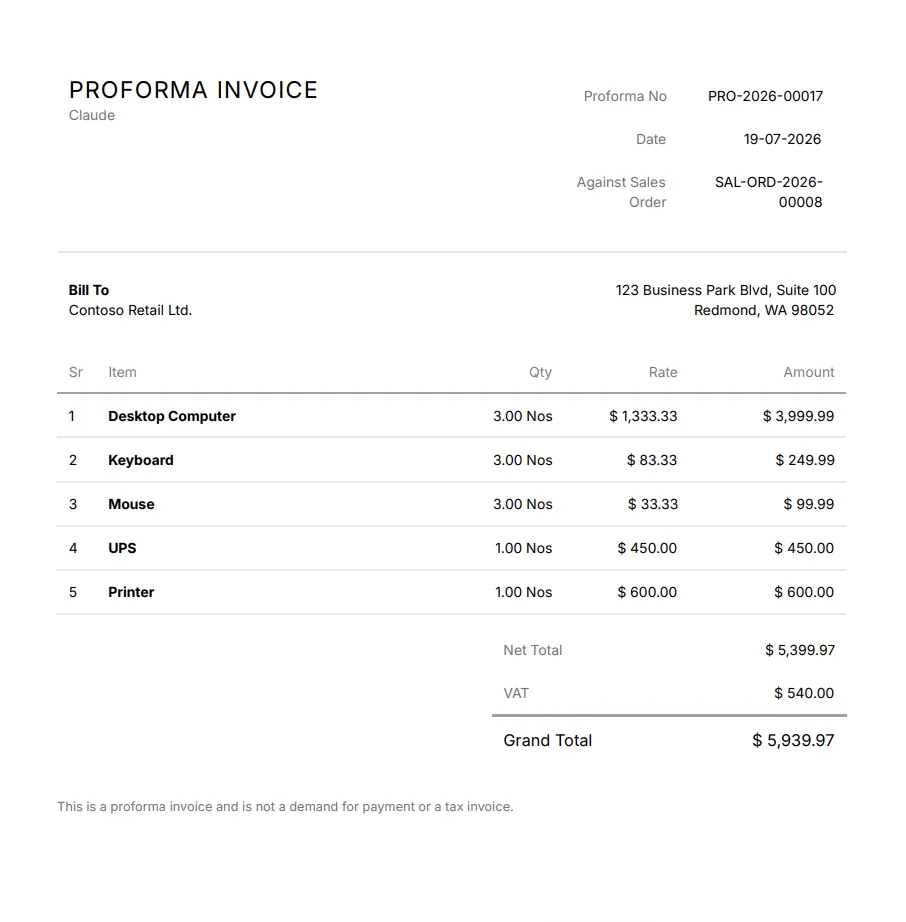
Task: Click the PROFORMA INVOICE heading
Action: click(193, 90)
